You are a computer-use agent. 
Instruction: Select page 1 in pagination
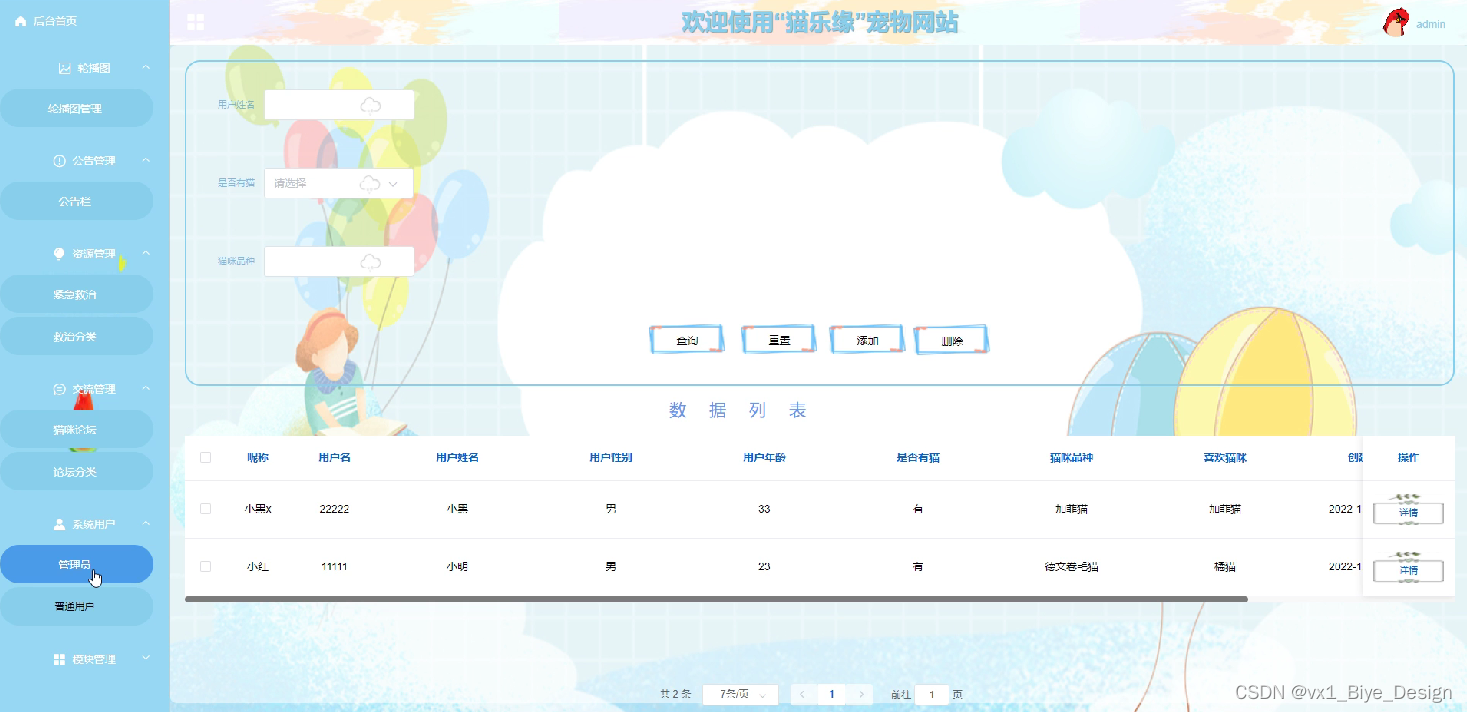[x=832, y=694]
